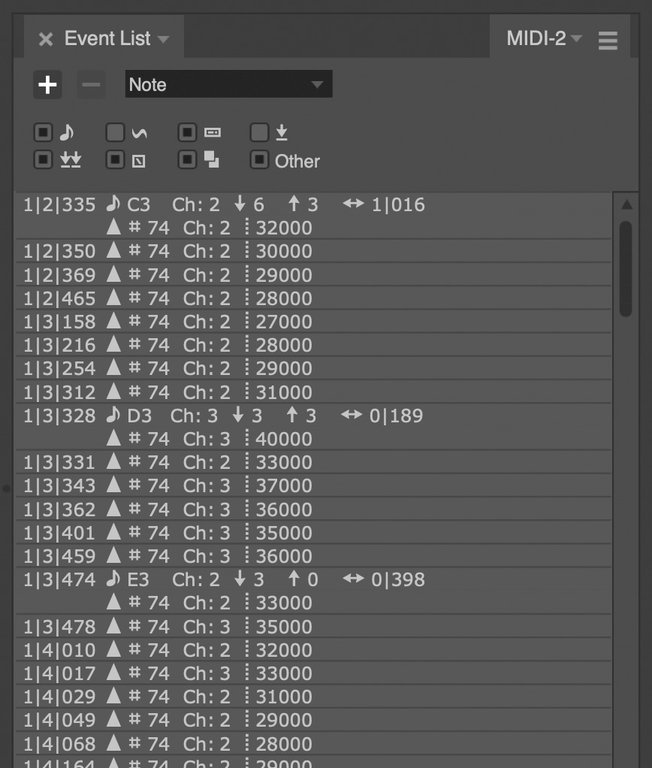Click the up arrow of the vertical scrollbar
This screenshot has height=768, width=652.
(x=626, y=206)
